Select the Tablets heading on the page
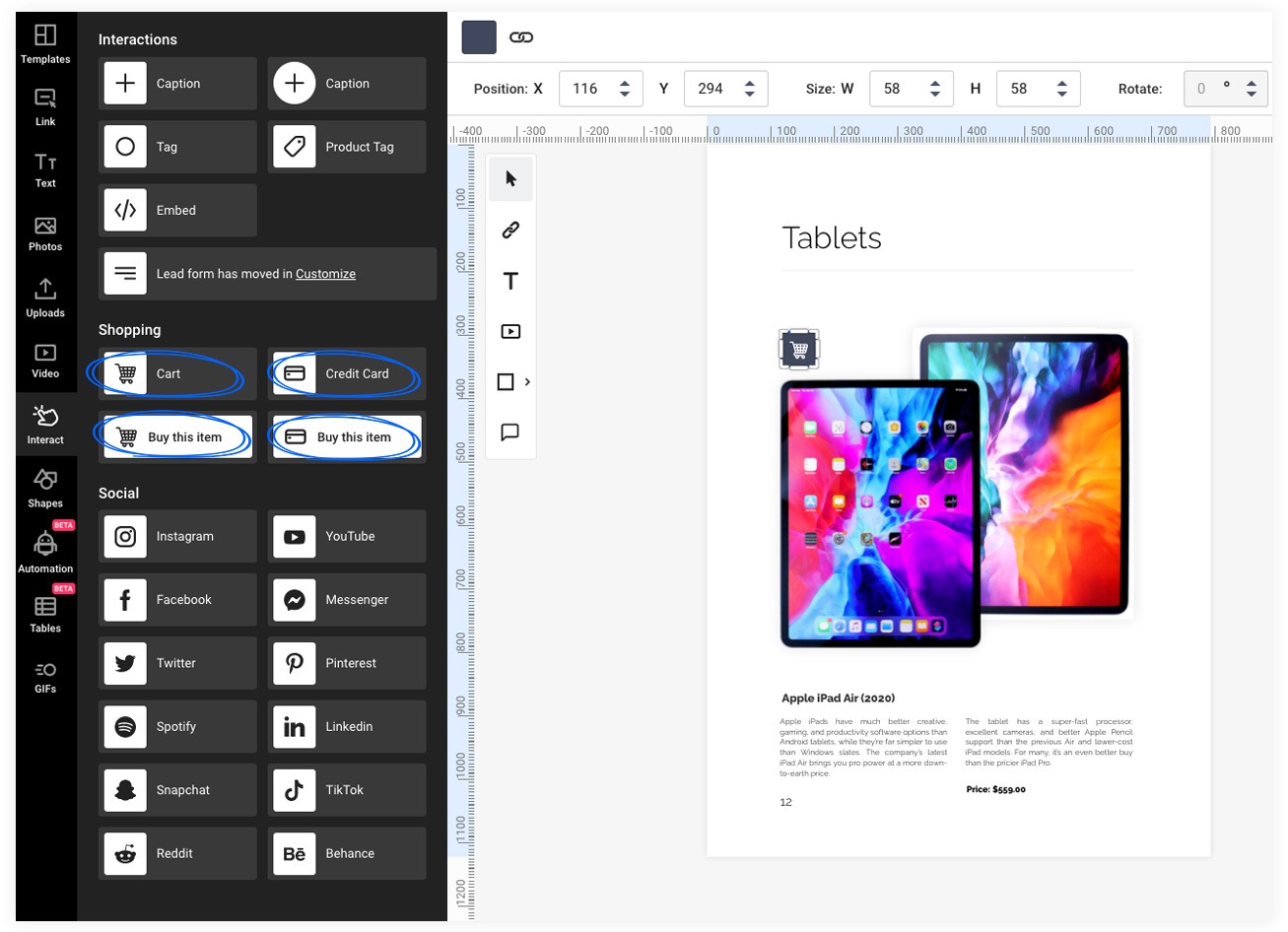1288x932 pixels. point(832,237)
